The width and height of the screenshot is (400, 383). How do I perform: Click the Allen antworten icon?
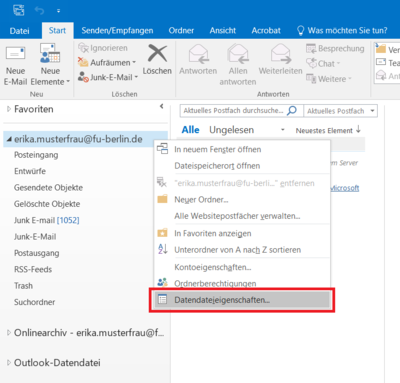pos(238,54)
